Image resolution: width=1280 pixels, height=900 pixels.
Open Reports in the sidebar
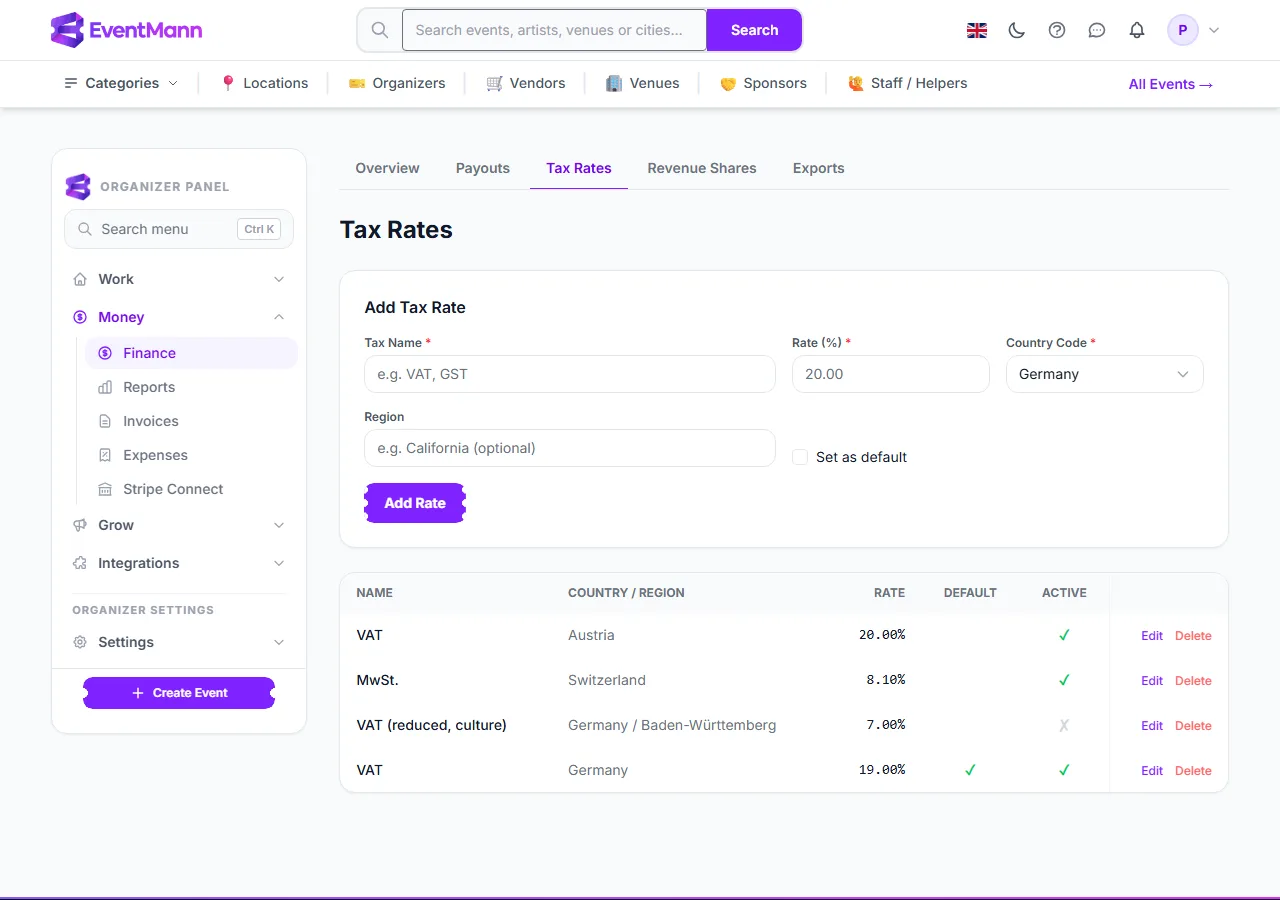[x=191, y=387]
